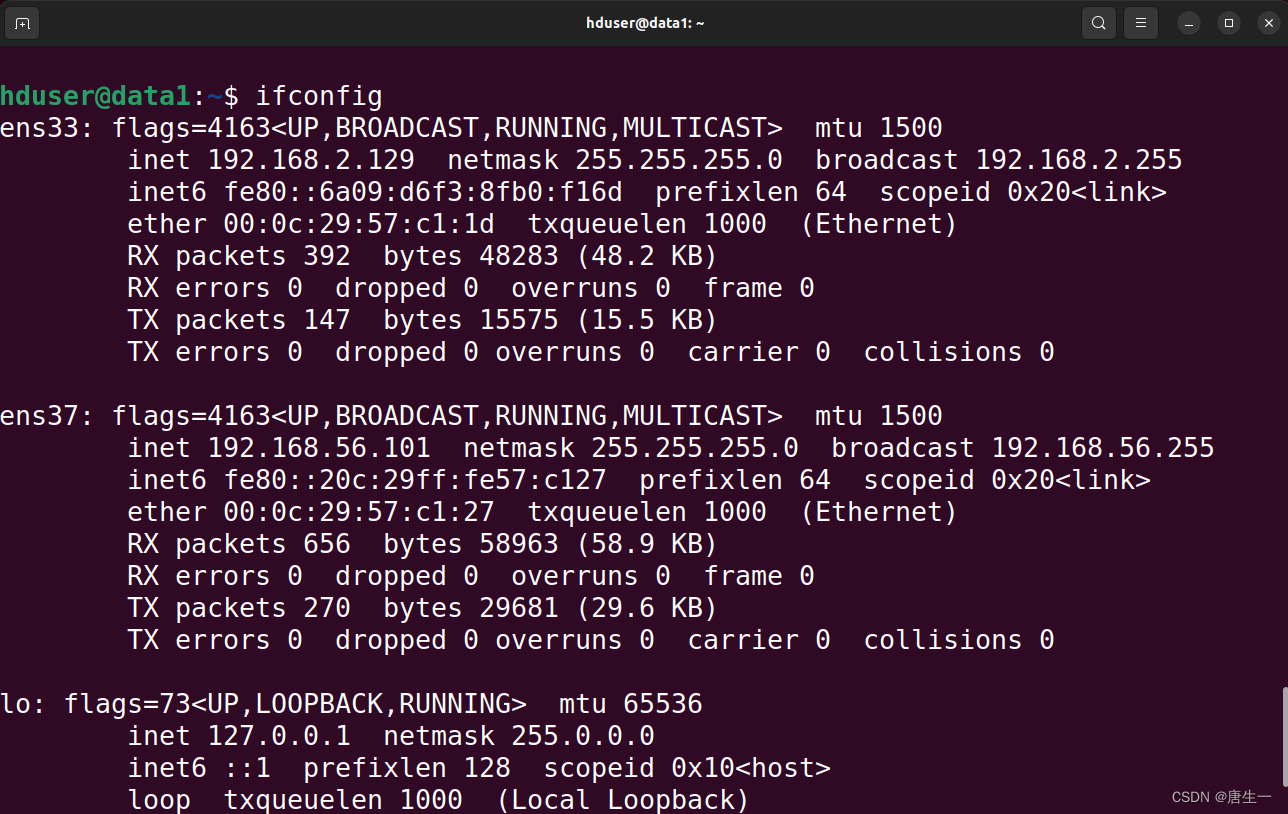The image size is (1288, 814).
Task: Click 'inet6 ::1' address
Action: point(199,768)
